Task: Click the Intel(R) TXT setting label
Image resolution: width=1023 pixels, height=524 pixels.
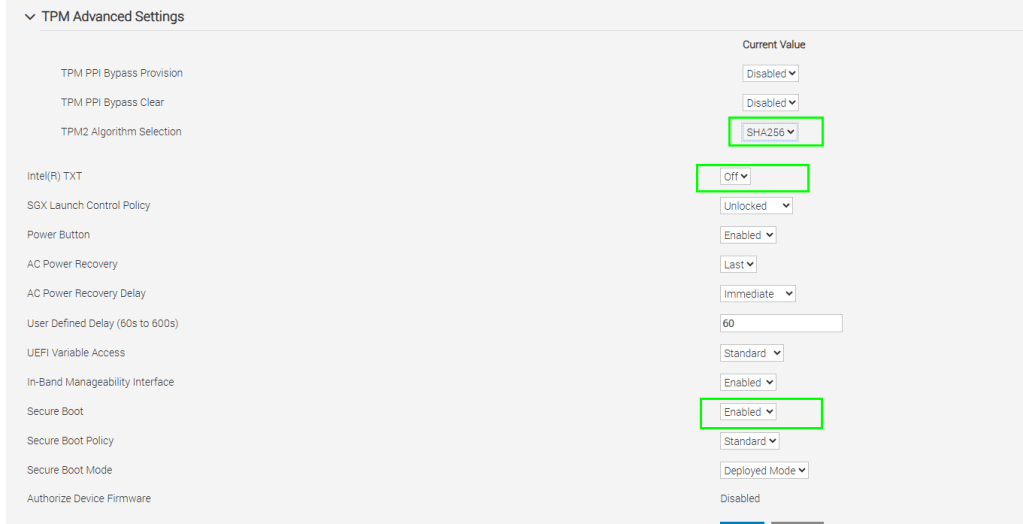Action: pos(54,177)
